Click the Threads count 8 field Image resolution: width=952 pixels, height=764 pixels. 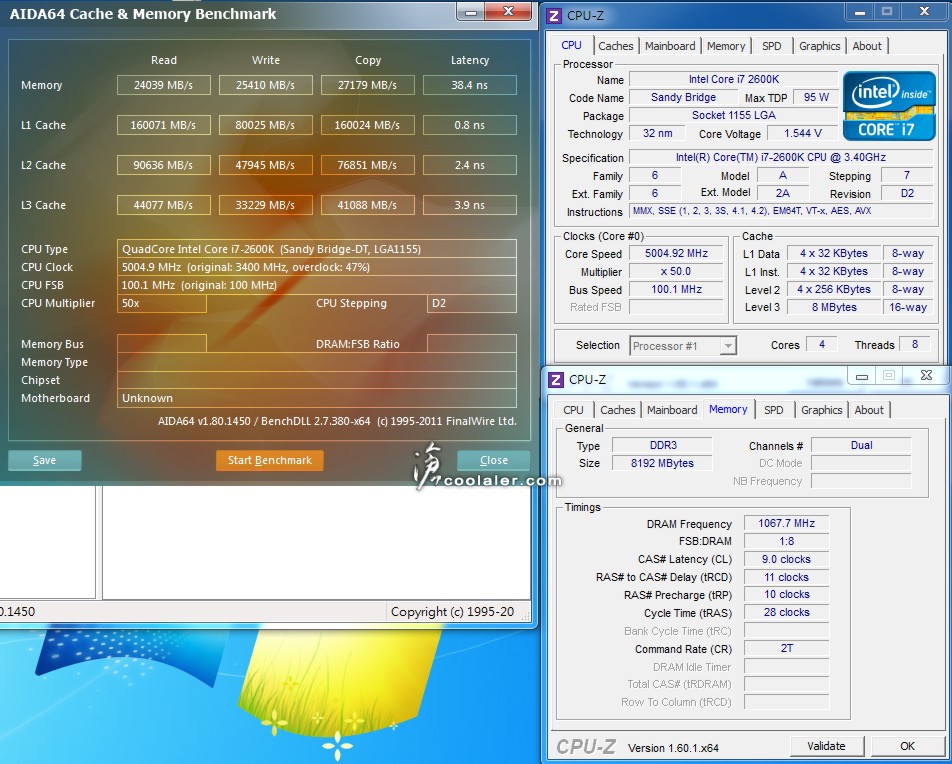(x=914, y=344)
